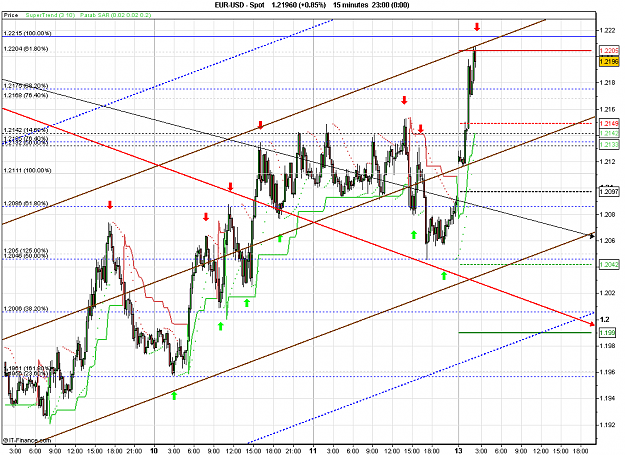Screen dimensions: 625x455
Task: Click the 1.206 price axis tick
Action: pyautogui.click(x=607, y=241)
